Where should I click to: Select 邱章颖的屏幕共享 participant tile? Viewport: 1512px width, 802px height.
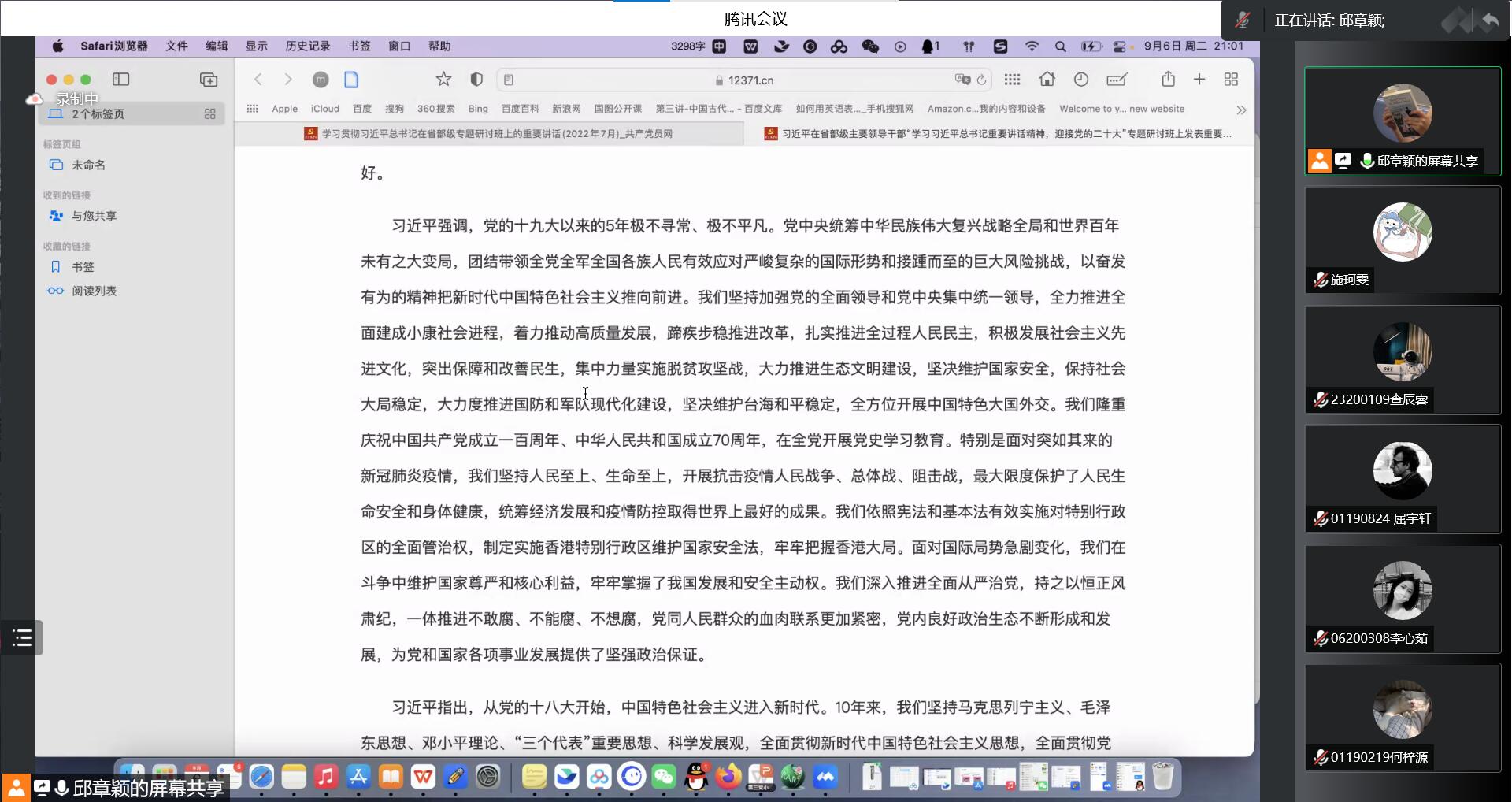(1403, 121)
